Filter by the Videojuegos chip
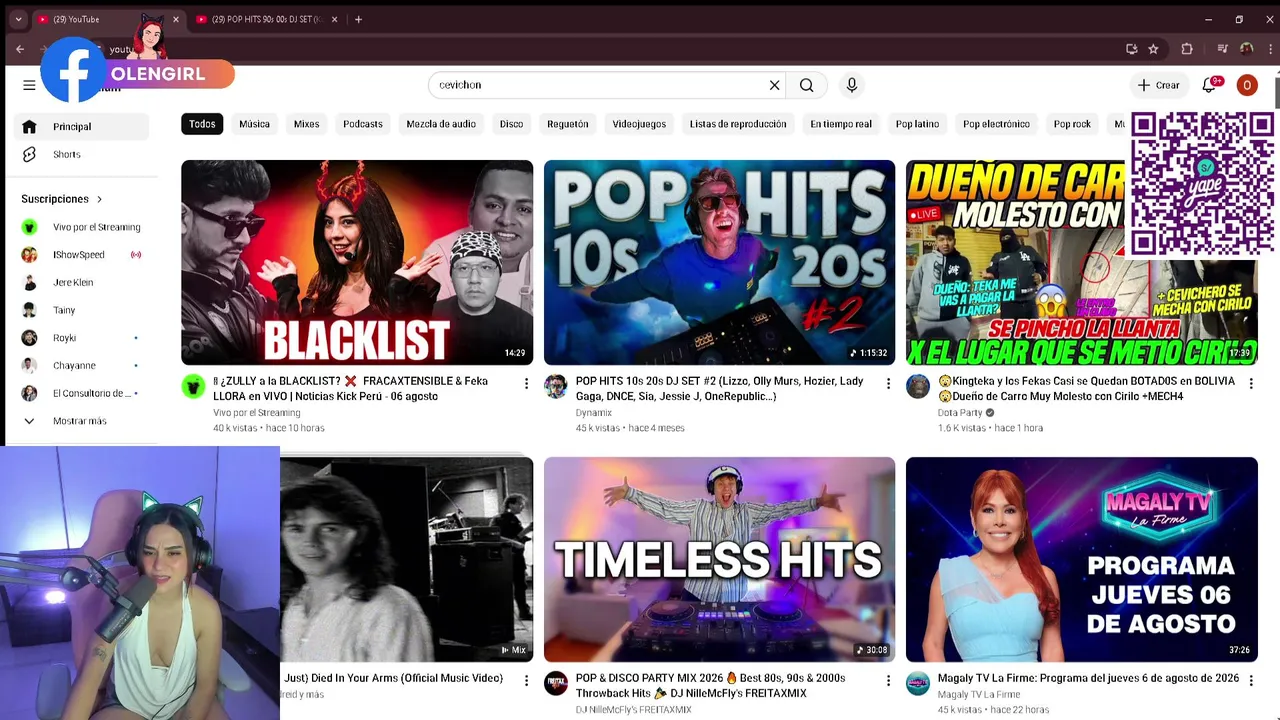Screen dimensions: 1280x720 click(639, 124)
